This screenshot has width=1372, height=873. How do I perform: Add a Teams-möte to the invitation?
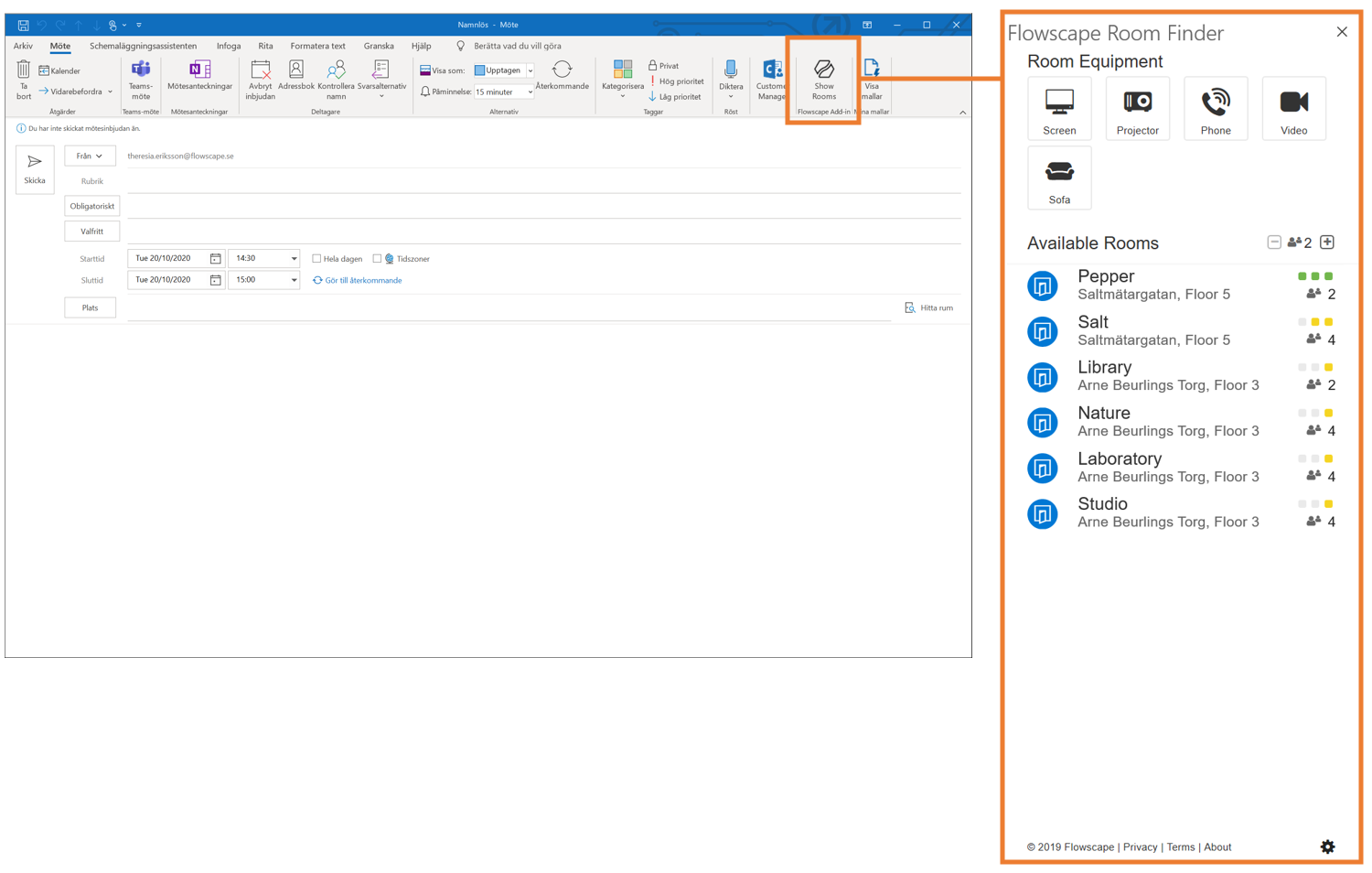[141, 80]
